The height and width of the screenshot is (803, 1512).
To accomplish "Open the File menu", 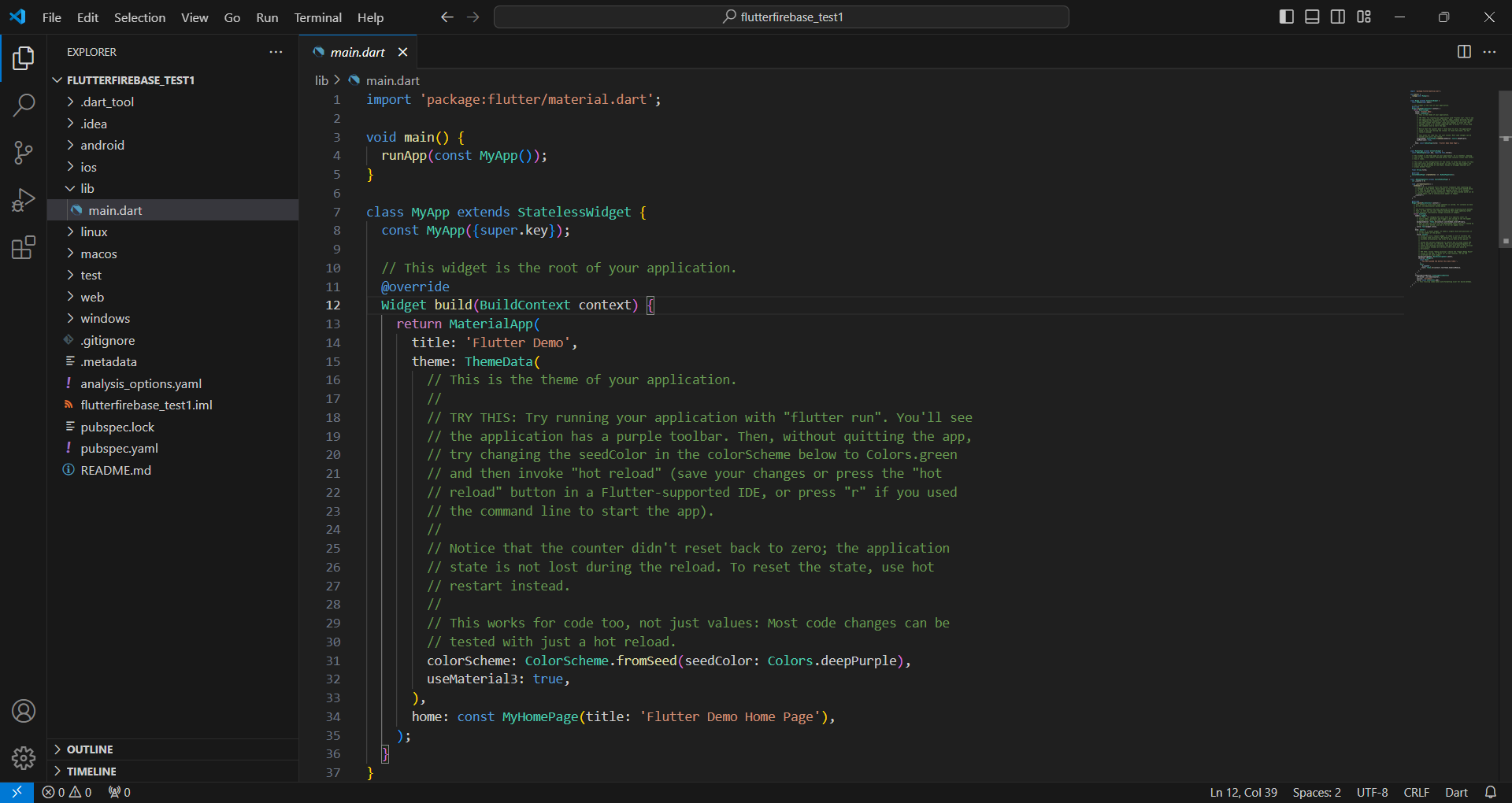I will tap(52, 17).
